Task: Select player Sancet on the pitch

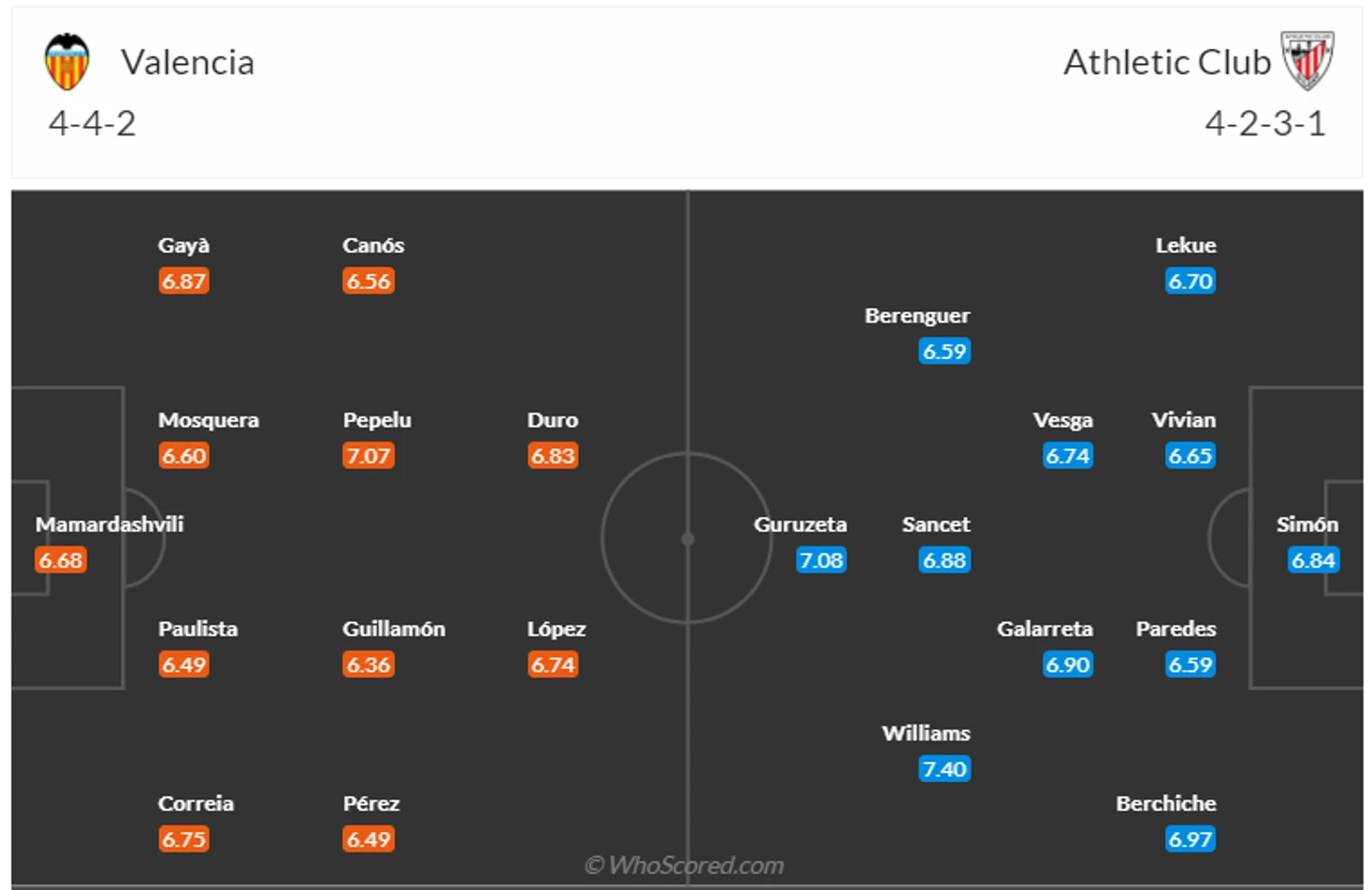Action: pyautogui.click(x=936, y=524)
